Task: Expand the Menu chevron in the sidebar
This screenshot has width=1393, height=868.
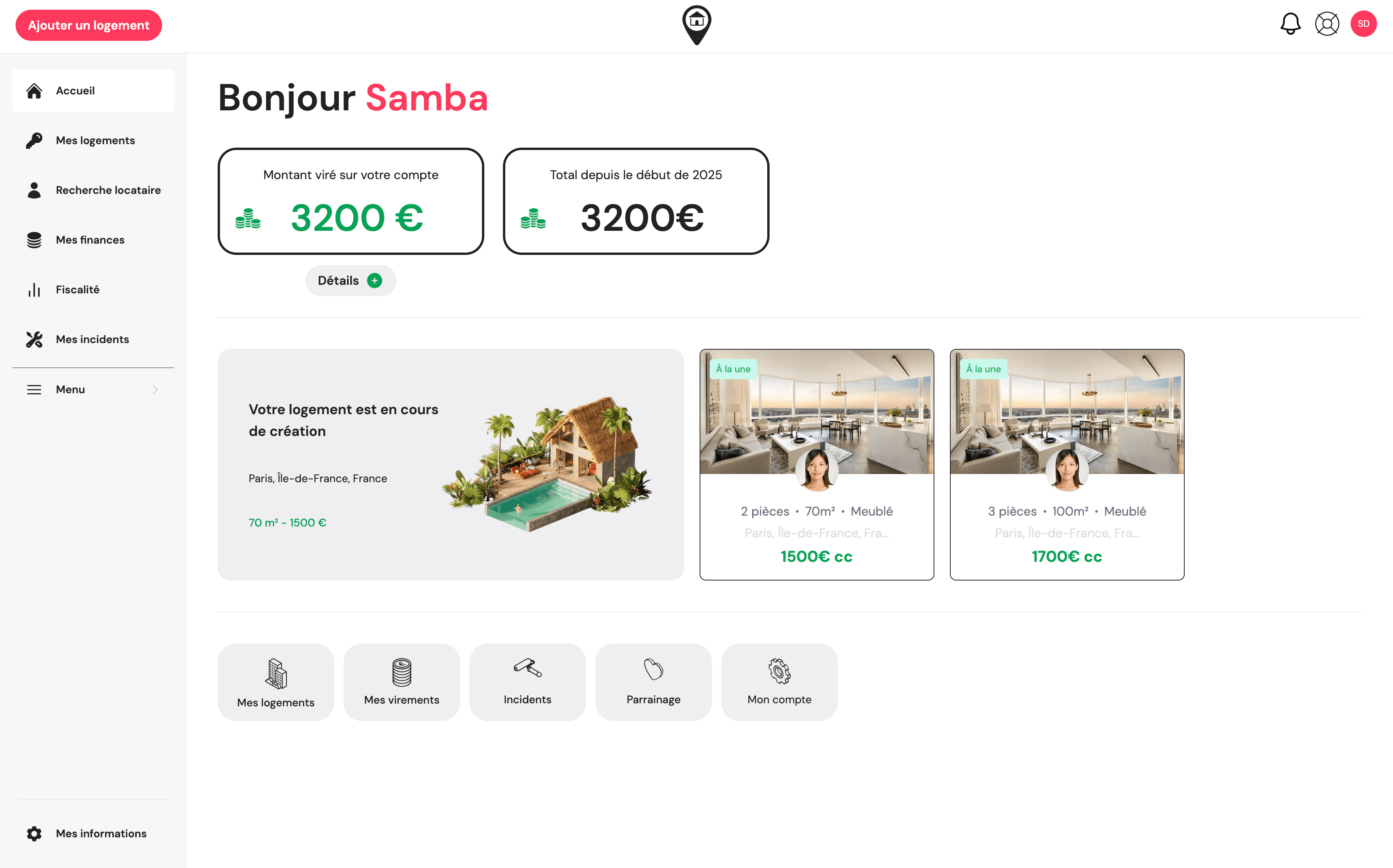Action: click(x=155, y=389)
